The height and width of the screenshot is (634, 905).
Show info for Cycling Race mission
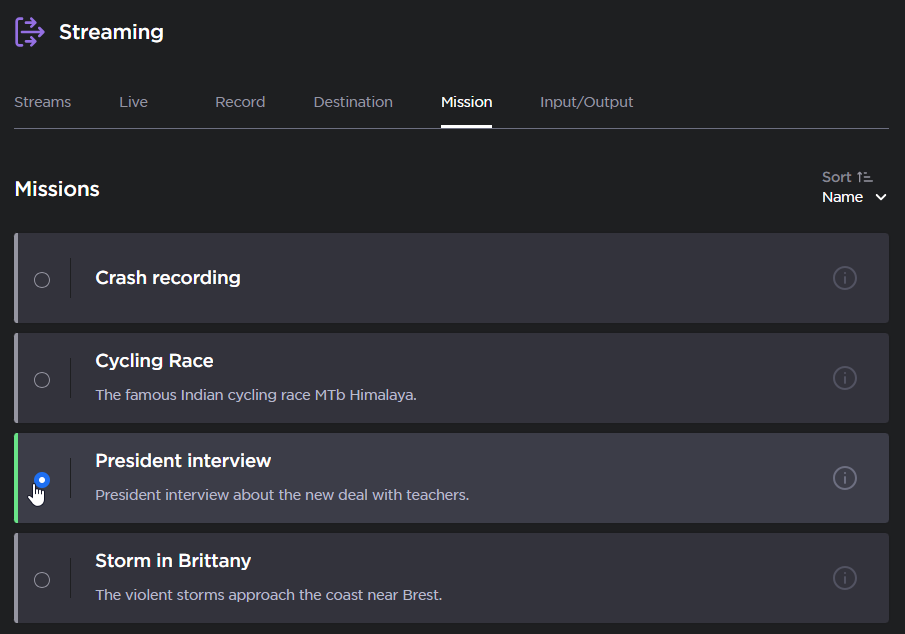click(844, 378)
